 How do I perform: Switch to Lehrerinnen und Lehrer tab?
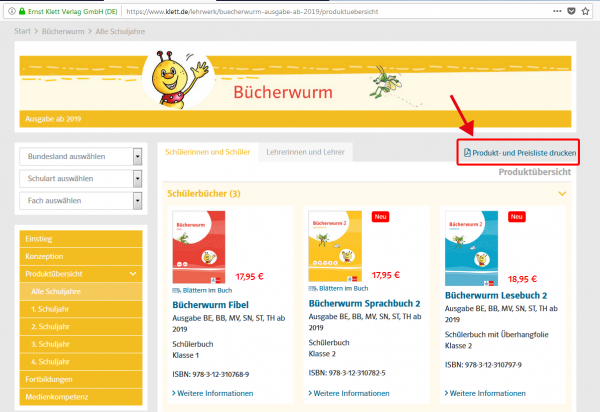click(x=305, y=152)
